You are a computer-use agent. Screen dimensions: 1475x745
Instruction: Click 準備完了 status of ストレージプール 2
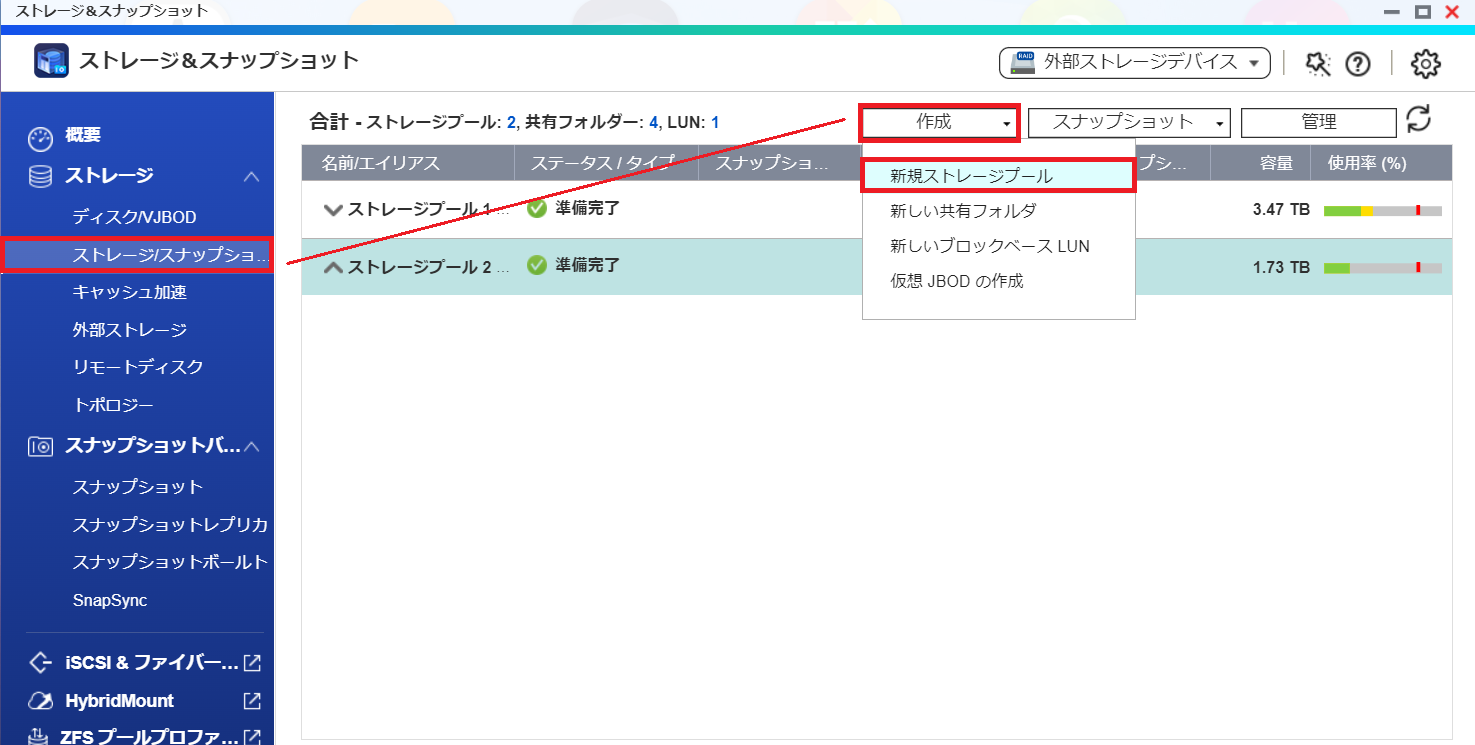(x=588, y=265)
